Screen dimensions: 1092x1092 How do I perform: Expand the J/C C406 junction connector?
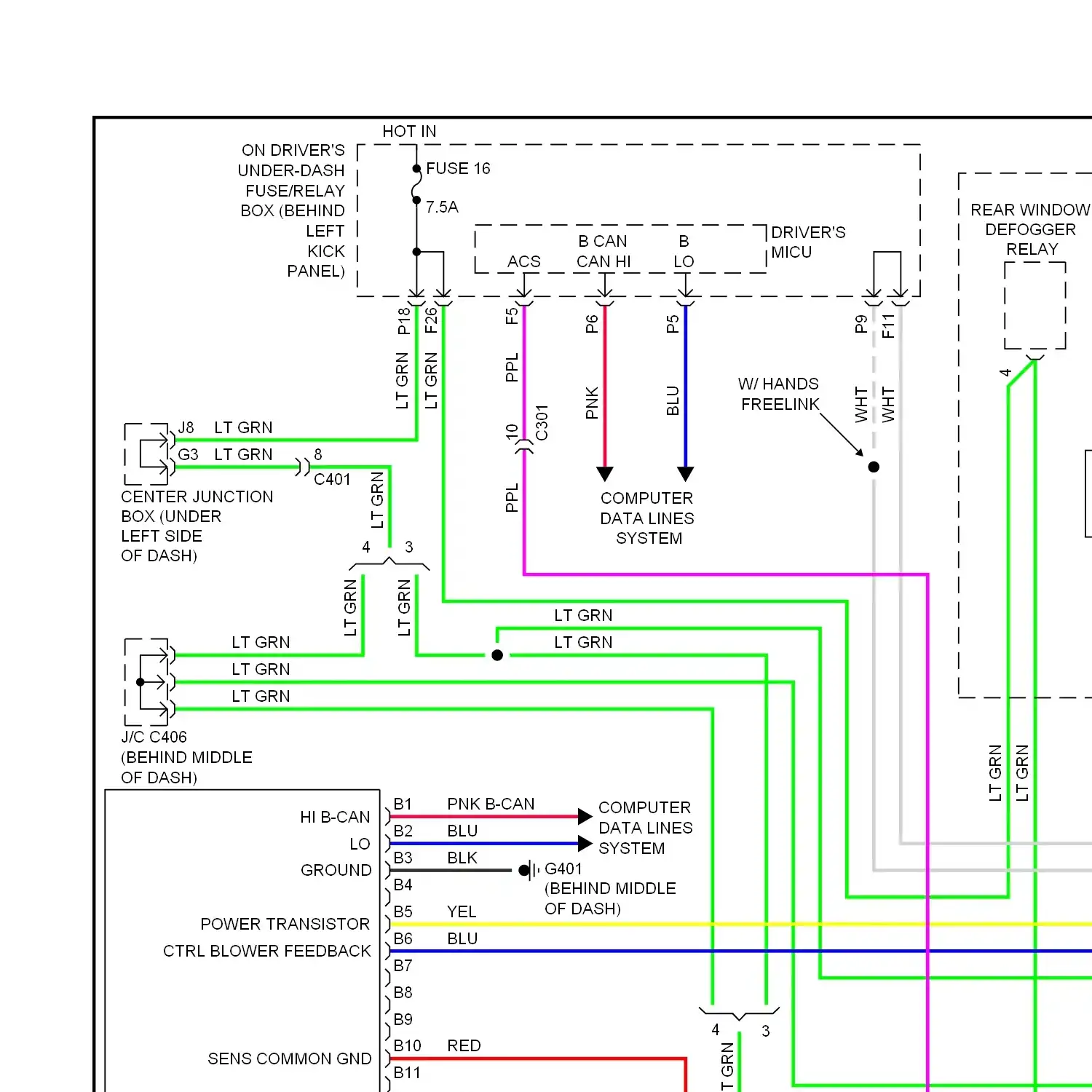(x=149, y=681)
